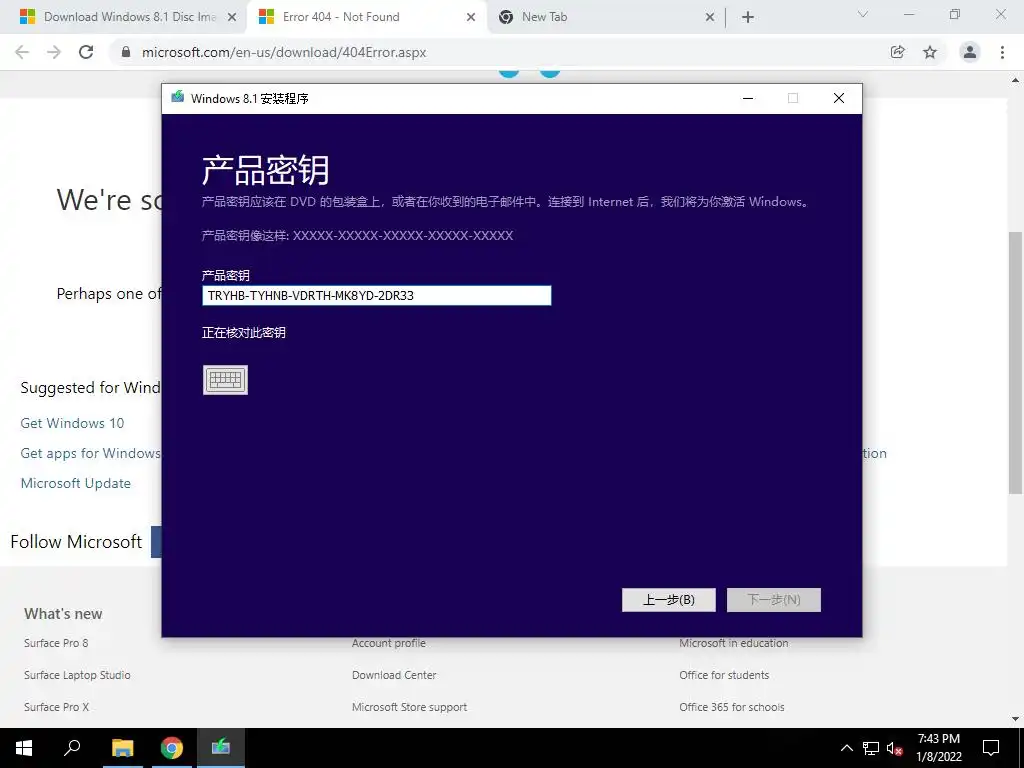Image resolution: width=1024 pixels, height=768 pixels.
Task: Show hidden tray icons
Action: [x=846, y=748]
